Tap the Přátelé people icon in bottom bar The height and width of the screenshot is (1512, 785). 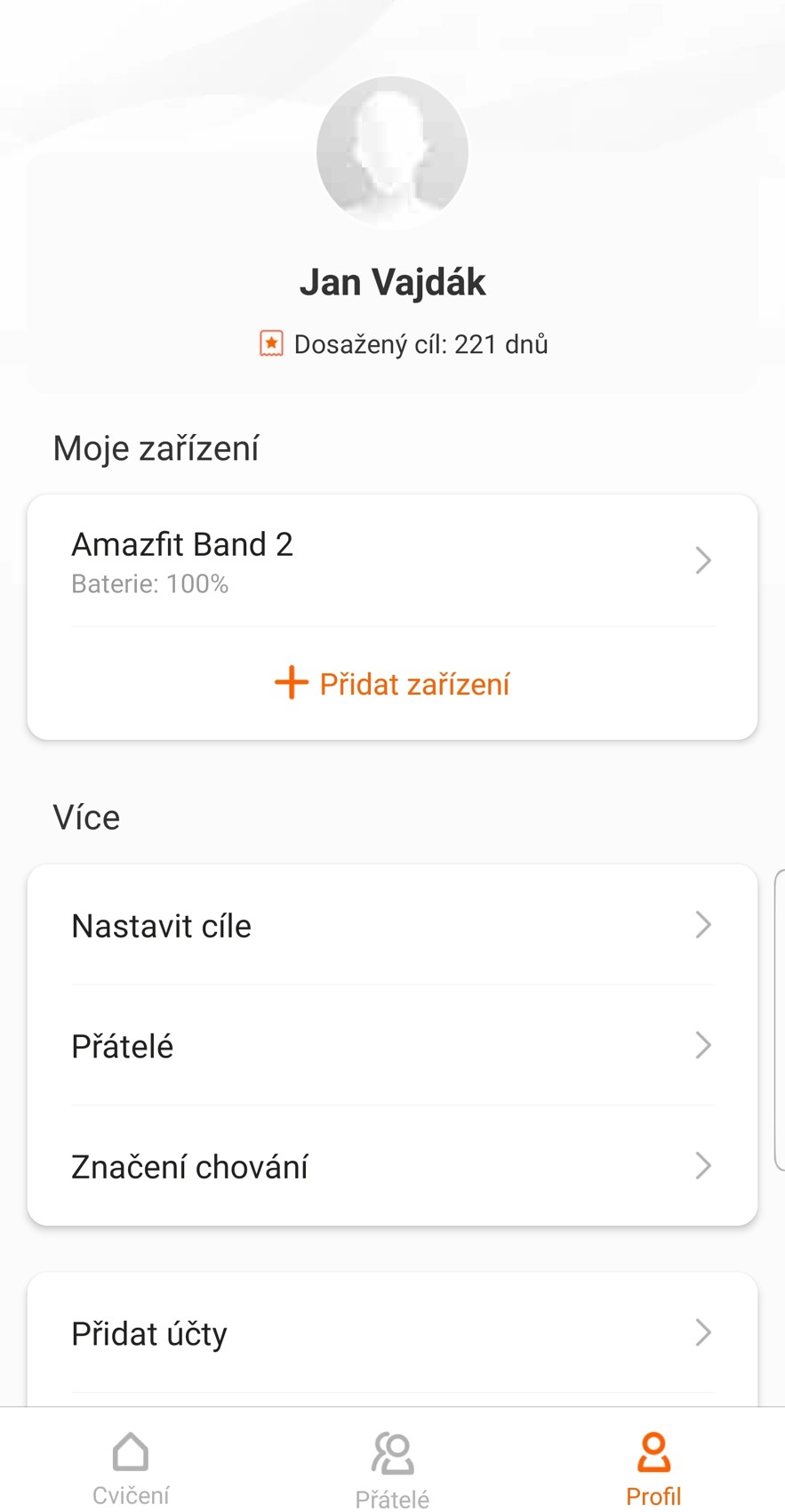click(392, 1453)
